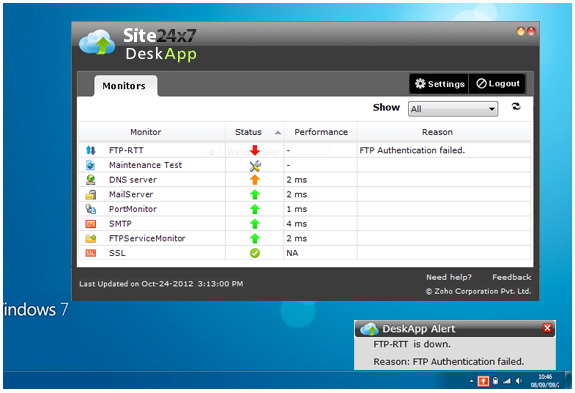Close the DeskApp Alert popup
575x393 pixels.
(x=547, y=328)
